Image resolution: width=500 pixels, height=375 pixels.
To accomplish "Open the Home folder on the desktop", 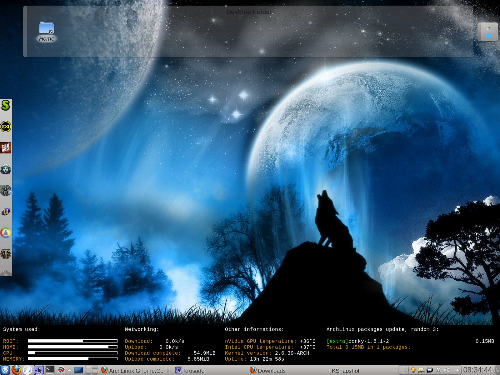I will 46,32.
